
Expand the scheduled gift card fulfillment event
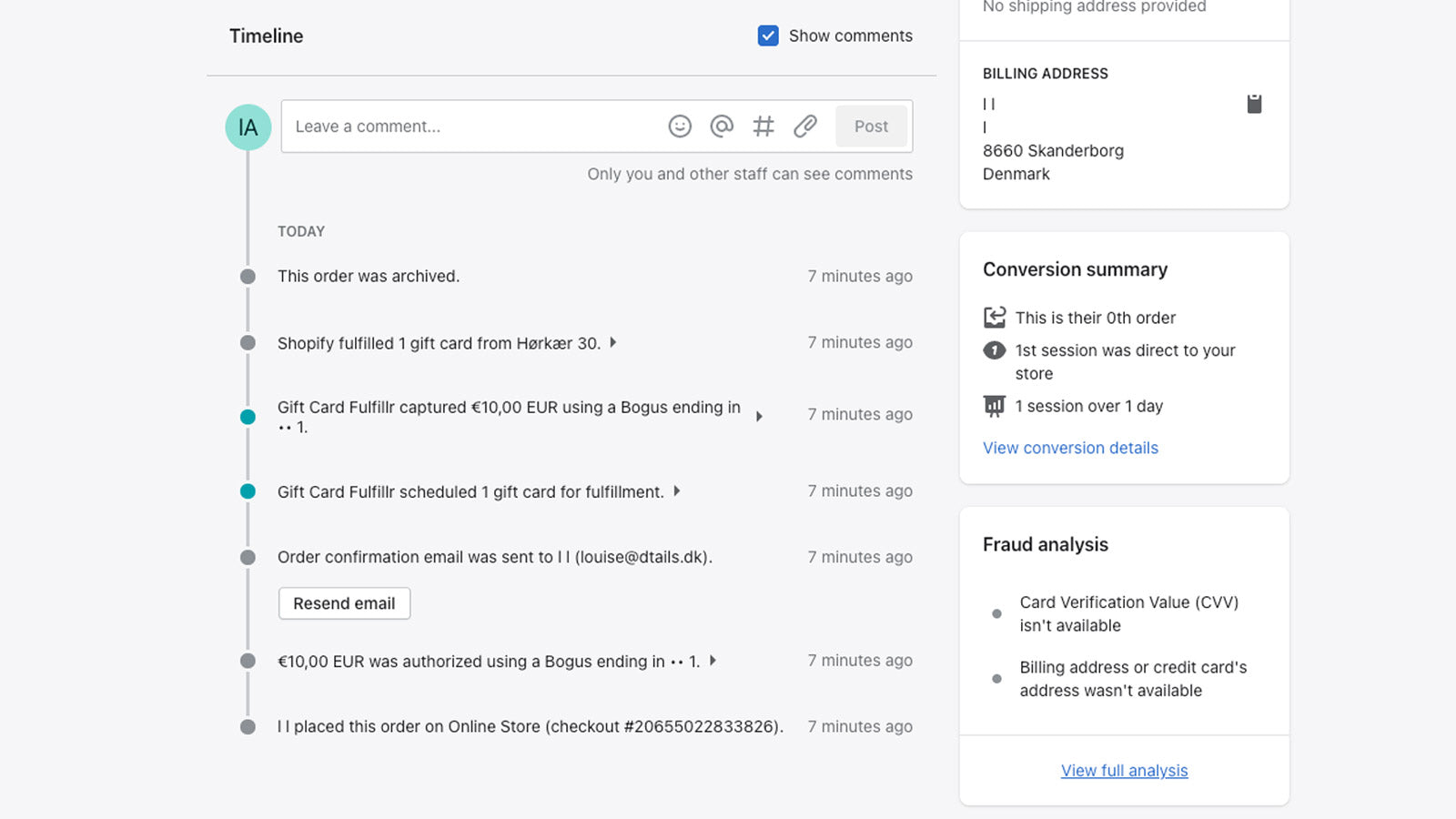point(677,491)
